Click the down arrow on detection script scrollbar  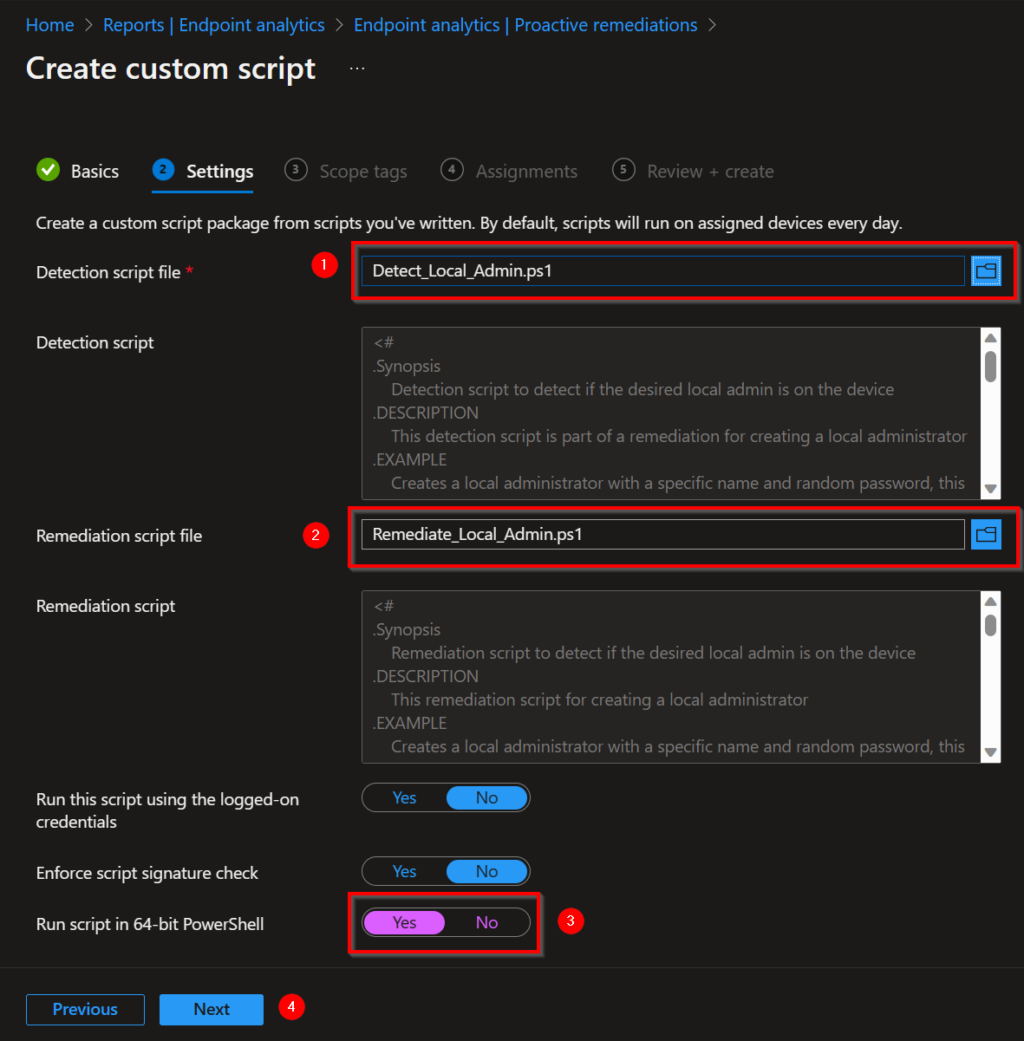[x=990, y=488]
